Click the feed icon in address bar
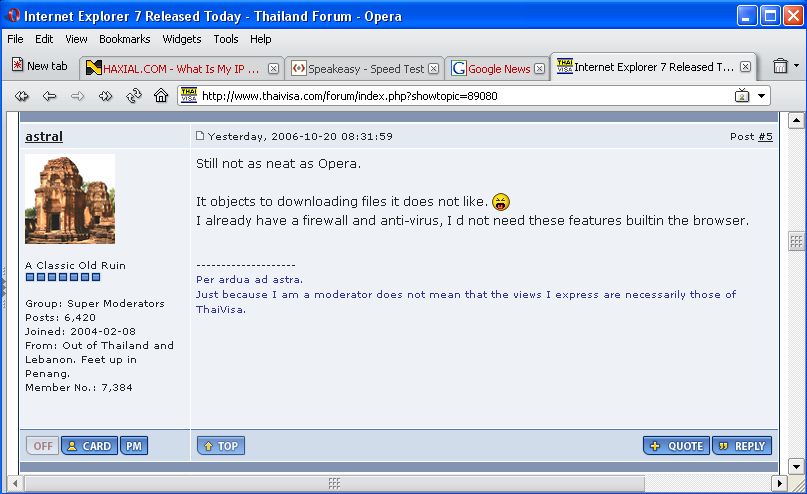 coord(743,96)
